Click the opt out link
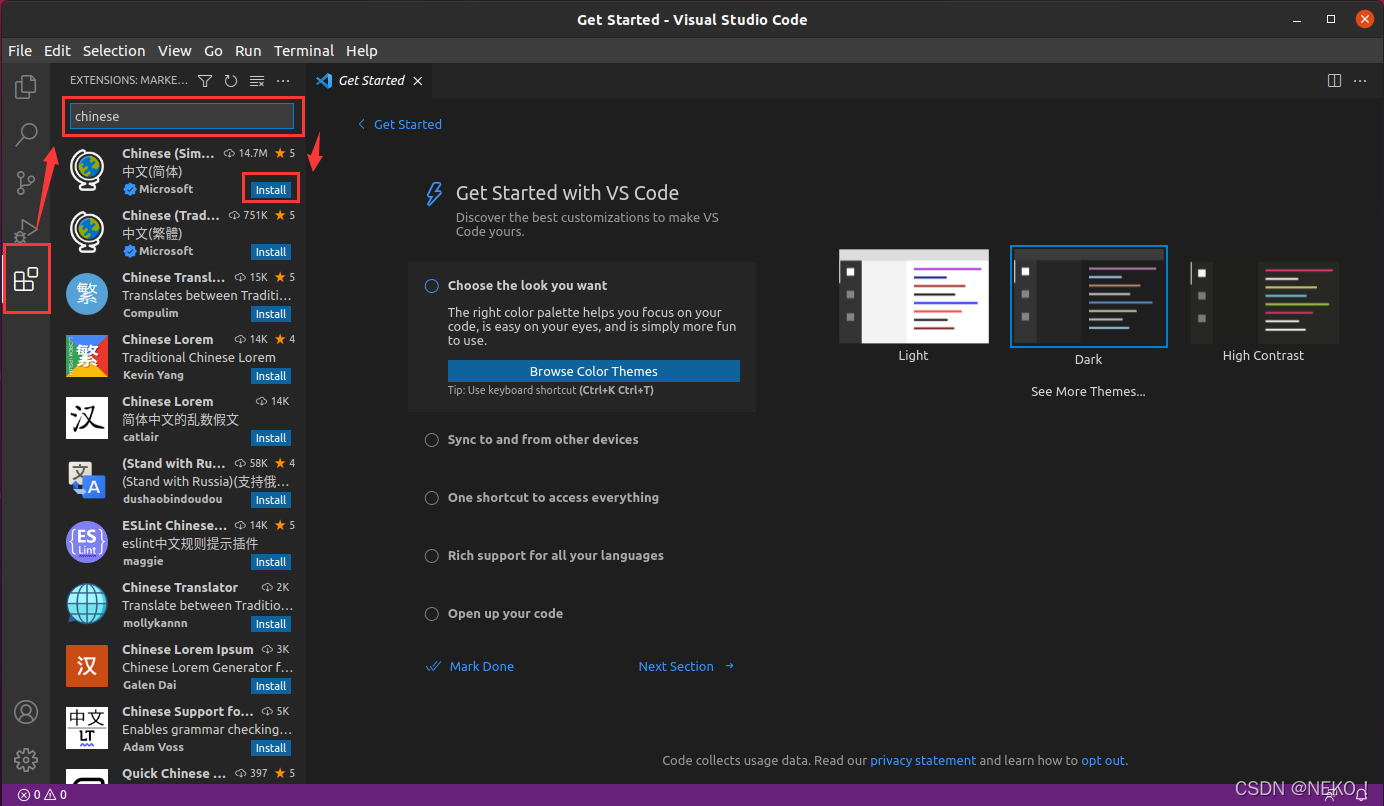This screenshot has height=806, width=1384. pyautogui.click(x=1103, y=761)
